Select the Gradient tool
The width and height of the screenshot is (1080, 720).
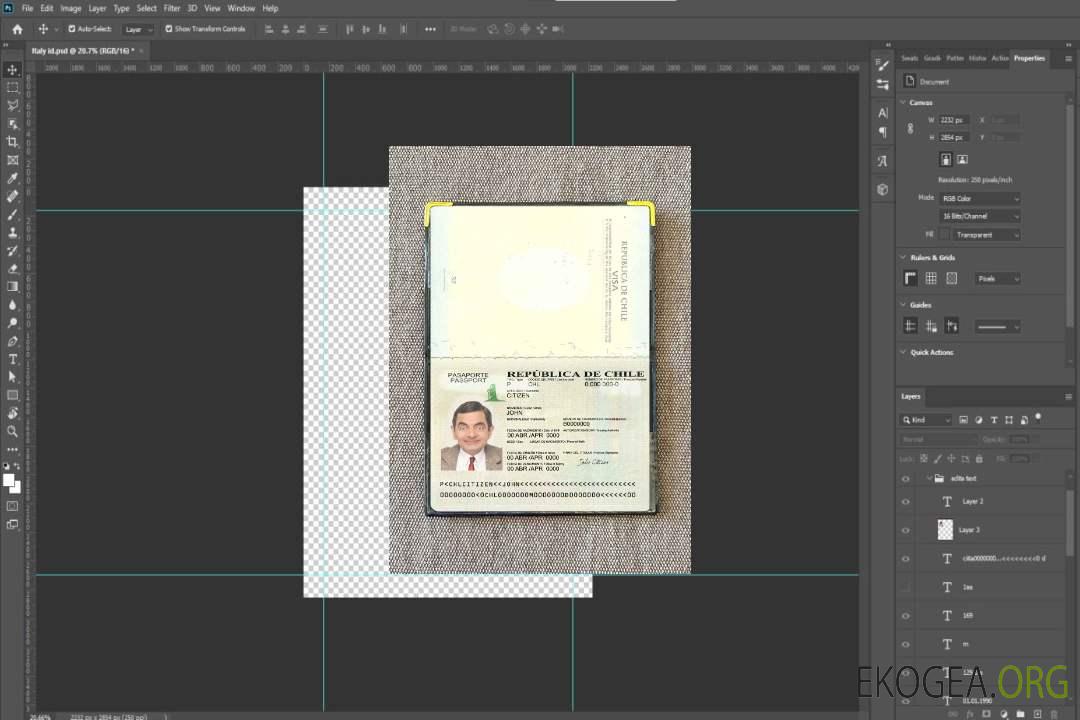pos(12,287)
